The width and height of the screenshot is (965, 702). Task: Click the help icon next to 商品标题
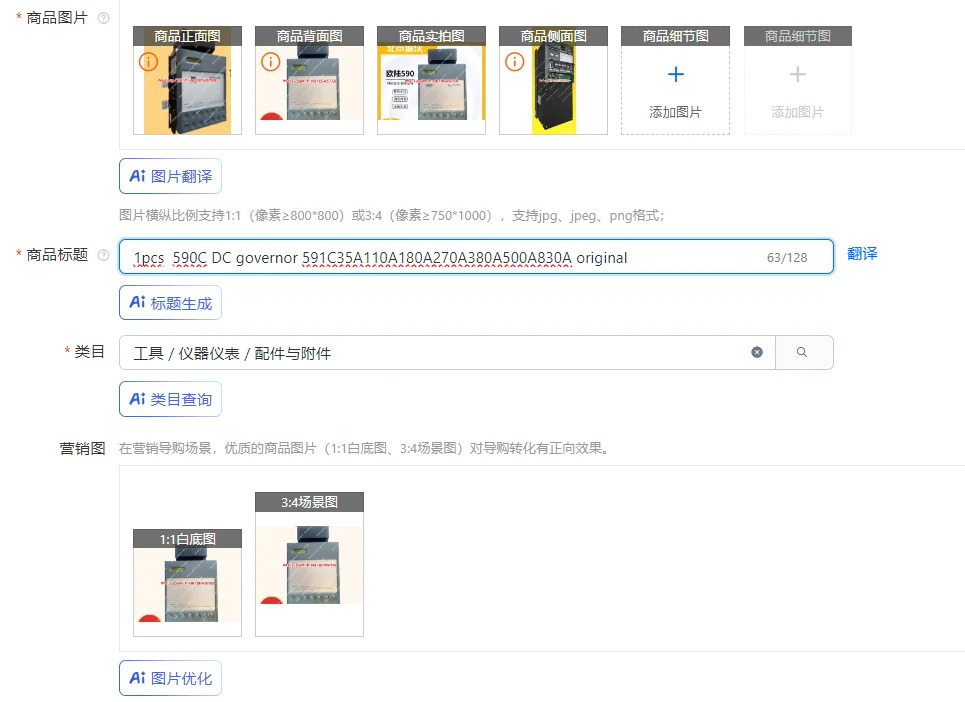(x=104, y=255)
